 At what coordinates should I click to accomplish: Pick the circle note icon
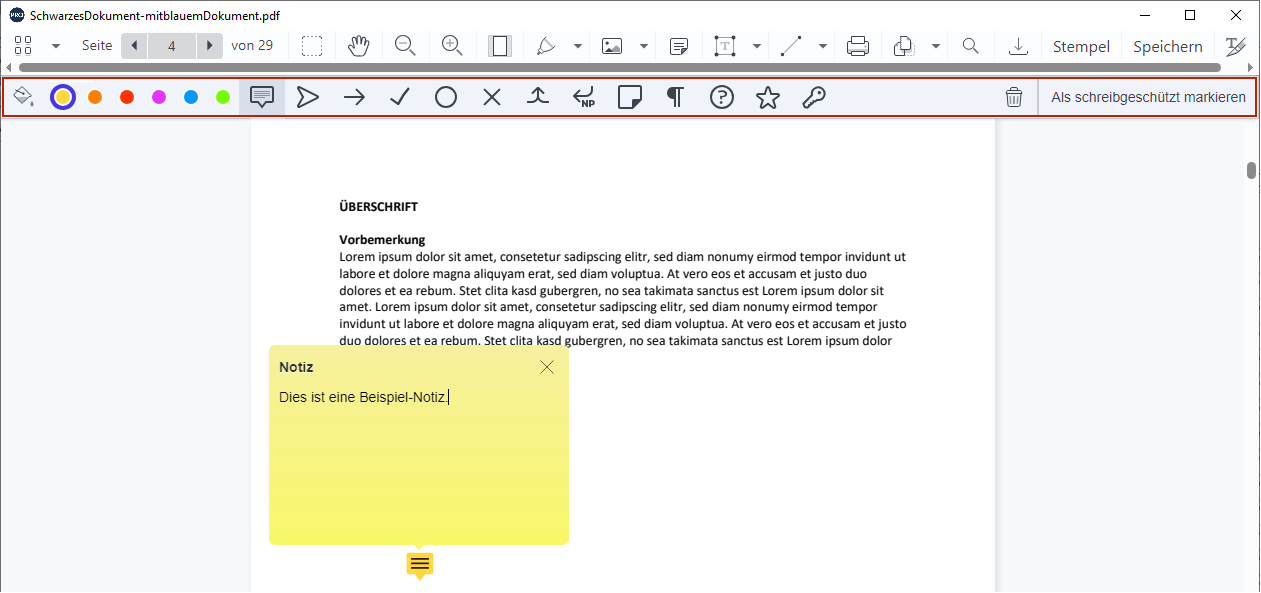tap(446, 97)
